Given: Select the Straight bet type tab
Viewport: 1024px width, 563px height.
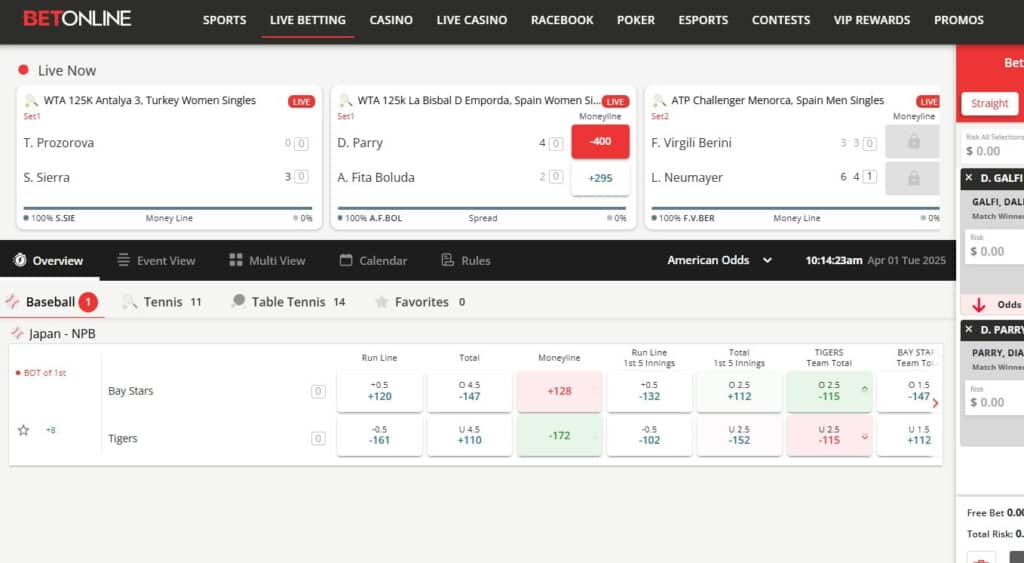Looking at the screenshot, I should coord(989,103).
